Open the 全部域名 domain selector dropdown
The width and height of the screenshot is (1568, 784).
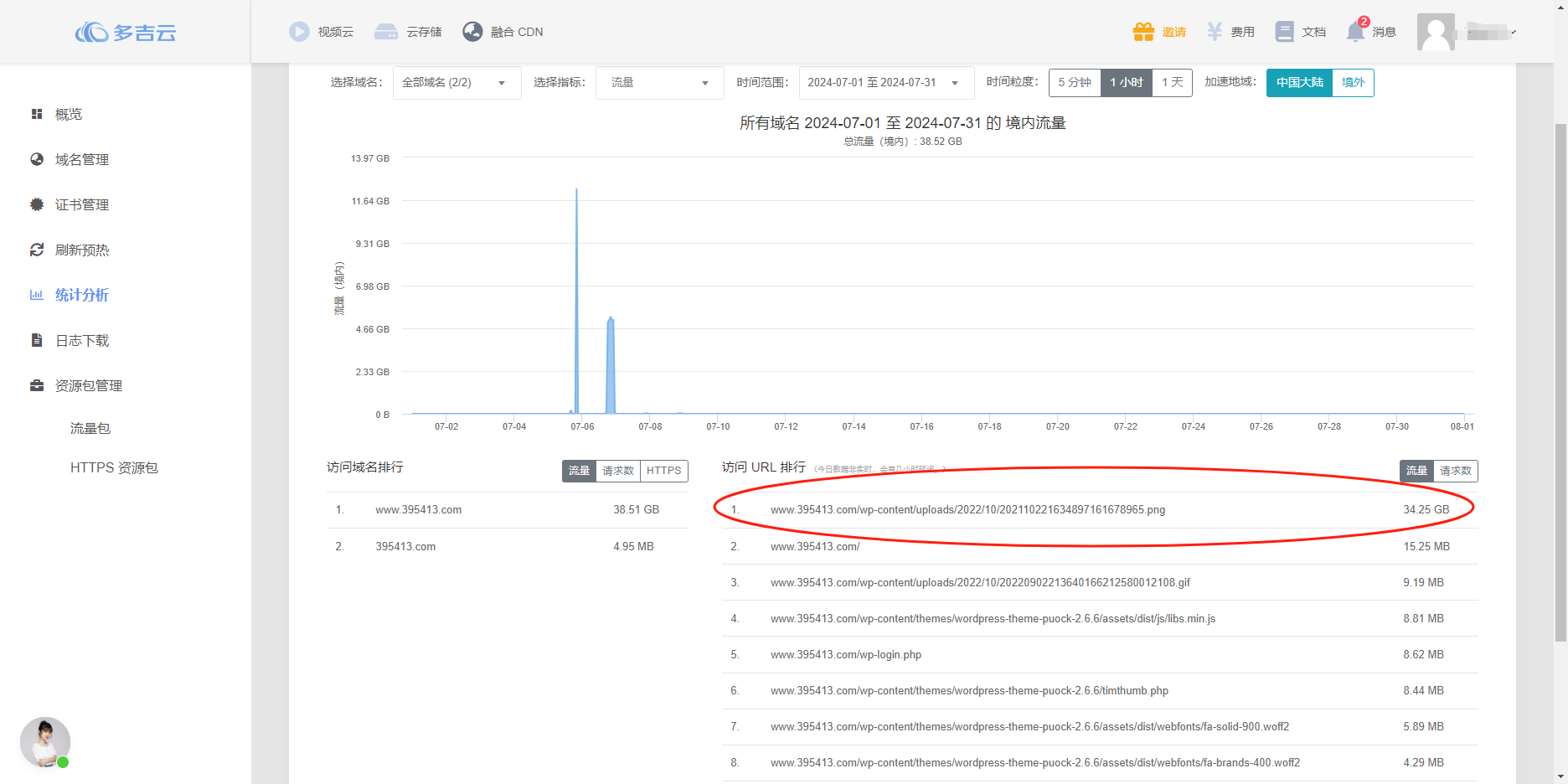coord(456,82)
